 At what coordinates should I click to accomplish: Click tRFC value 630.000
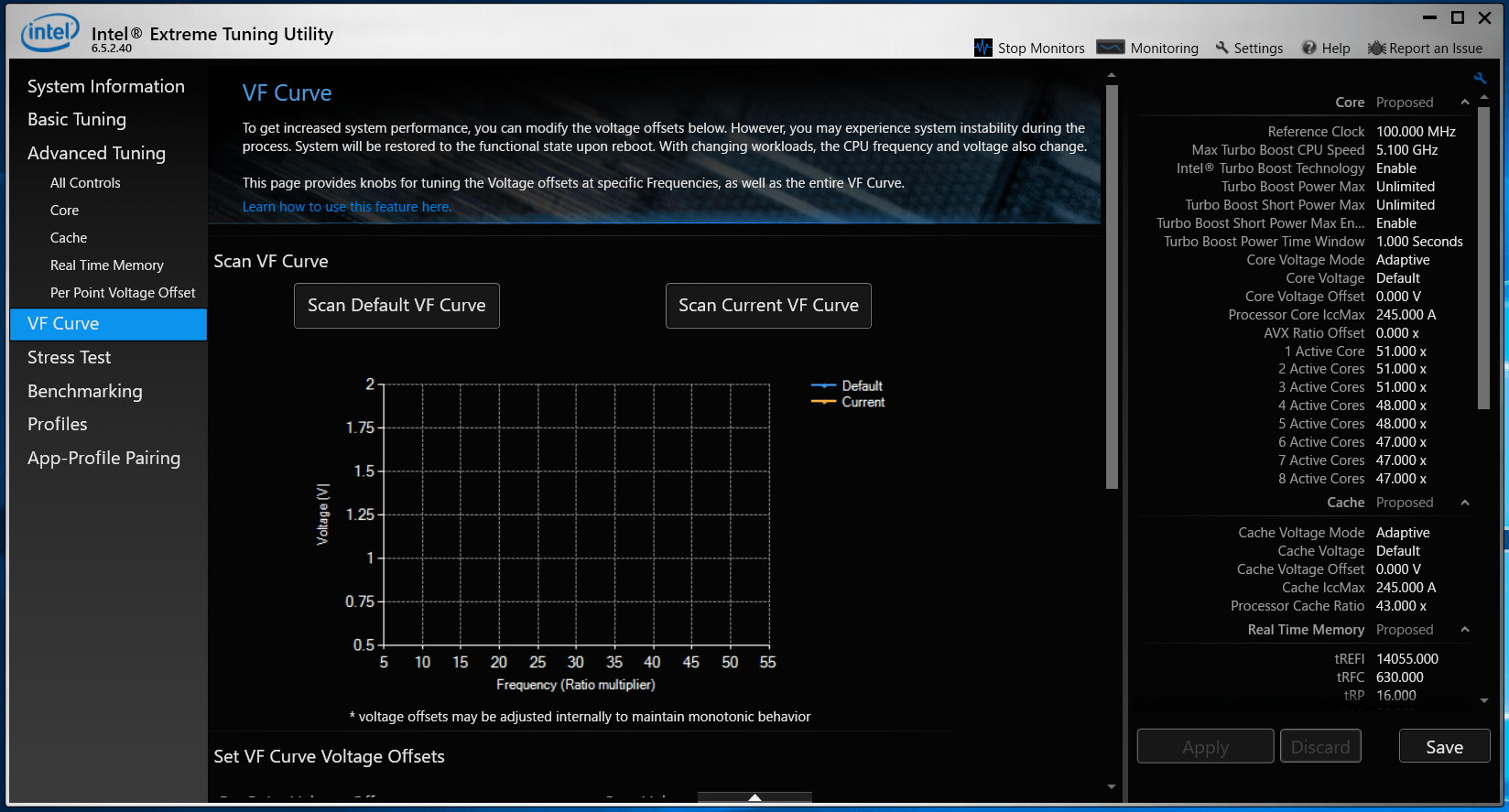[x=1400, y=677]
